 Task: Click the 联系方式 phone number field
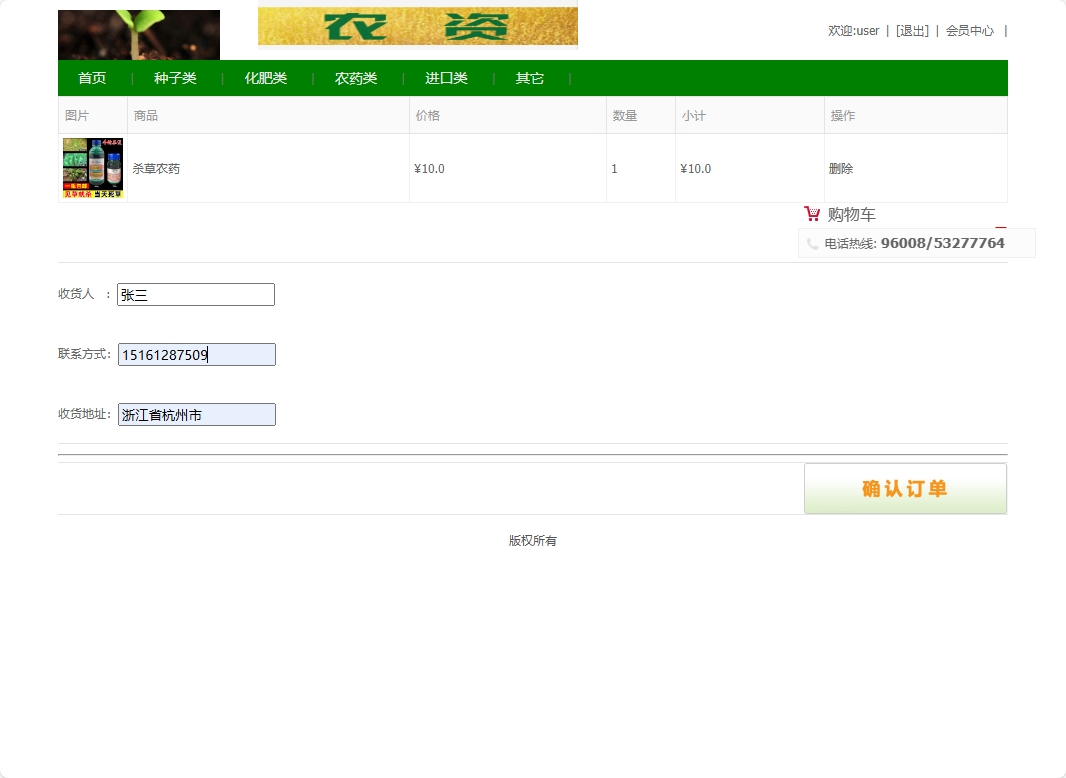tap(196, 354)
